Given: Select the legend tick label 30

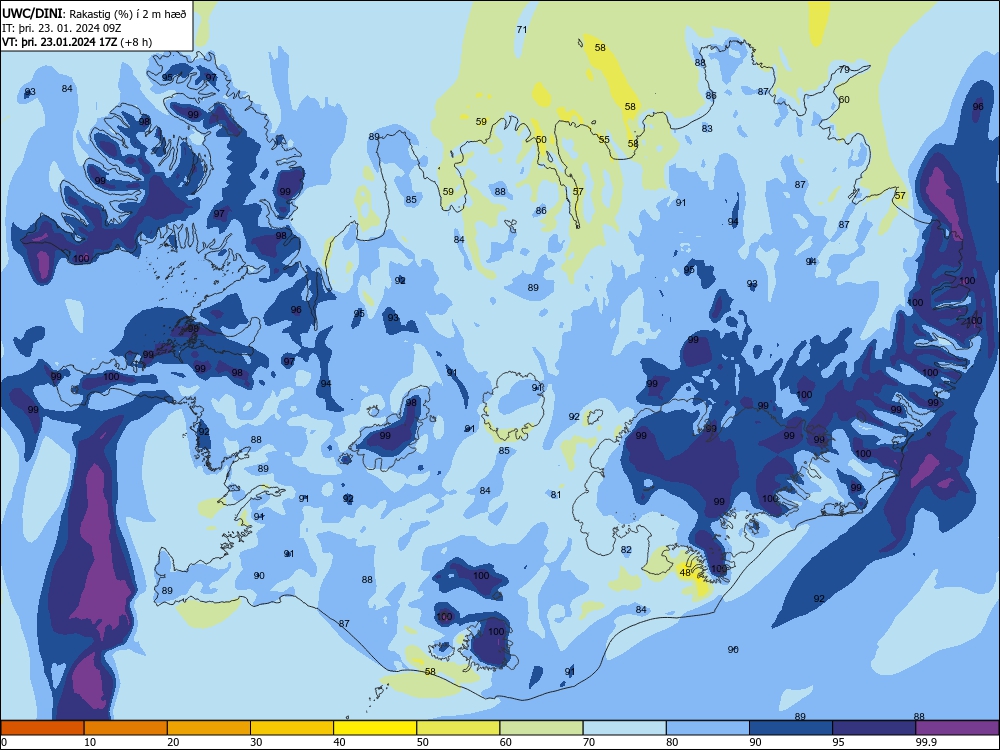Looking at the screenshot, I should [256, 742].
